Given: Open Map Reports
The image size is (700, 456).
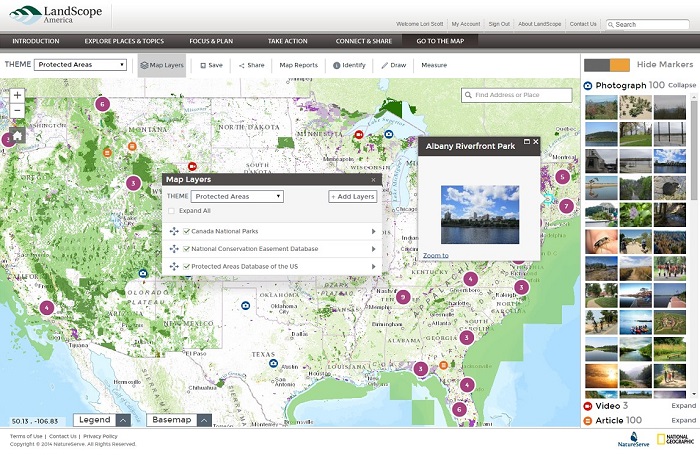Looking at the screenshot, I should click(x=298, y=65).
